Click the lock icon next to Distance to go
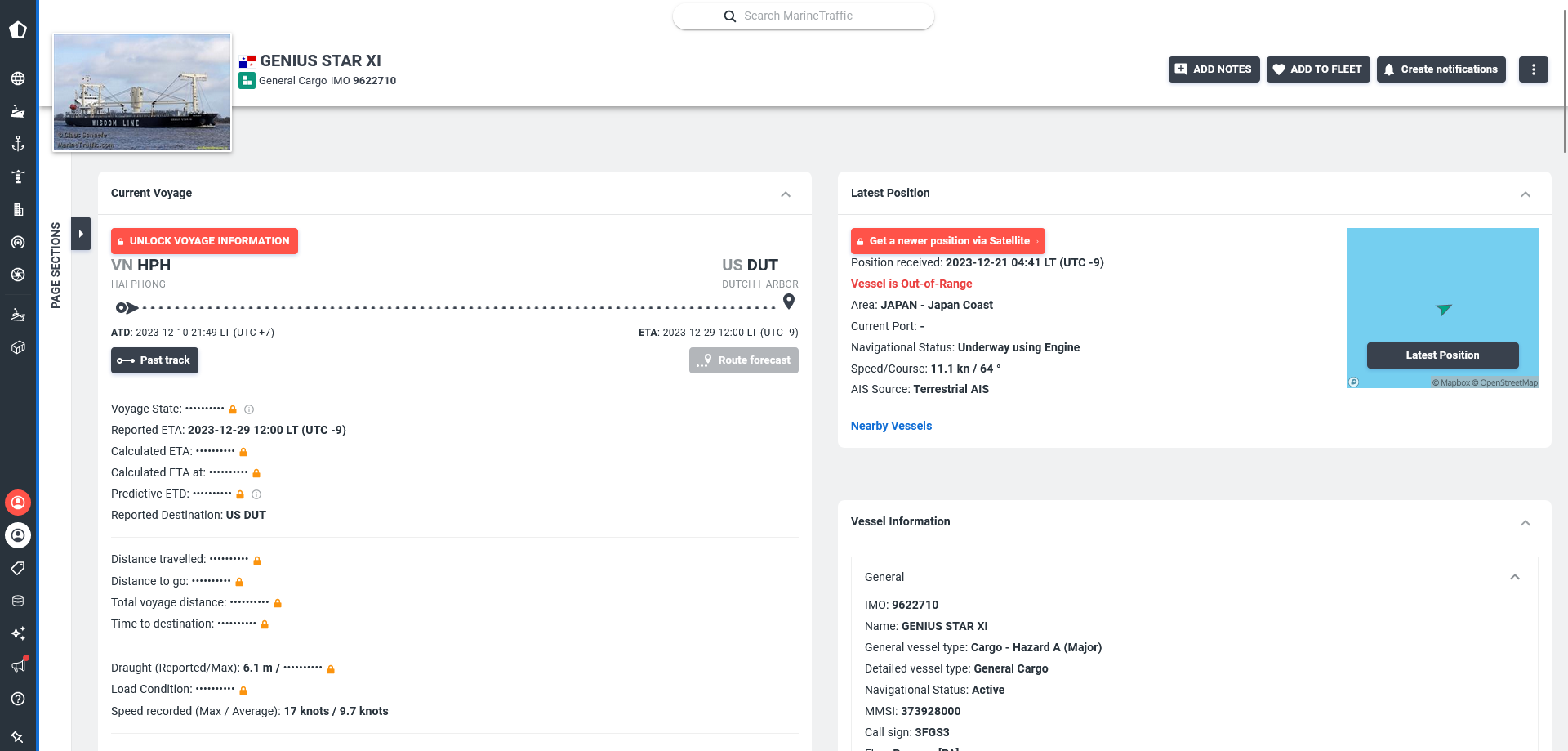1568x751 pixels. (x=239, y=582)
